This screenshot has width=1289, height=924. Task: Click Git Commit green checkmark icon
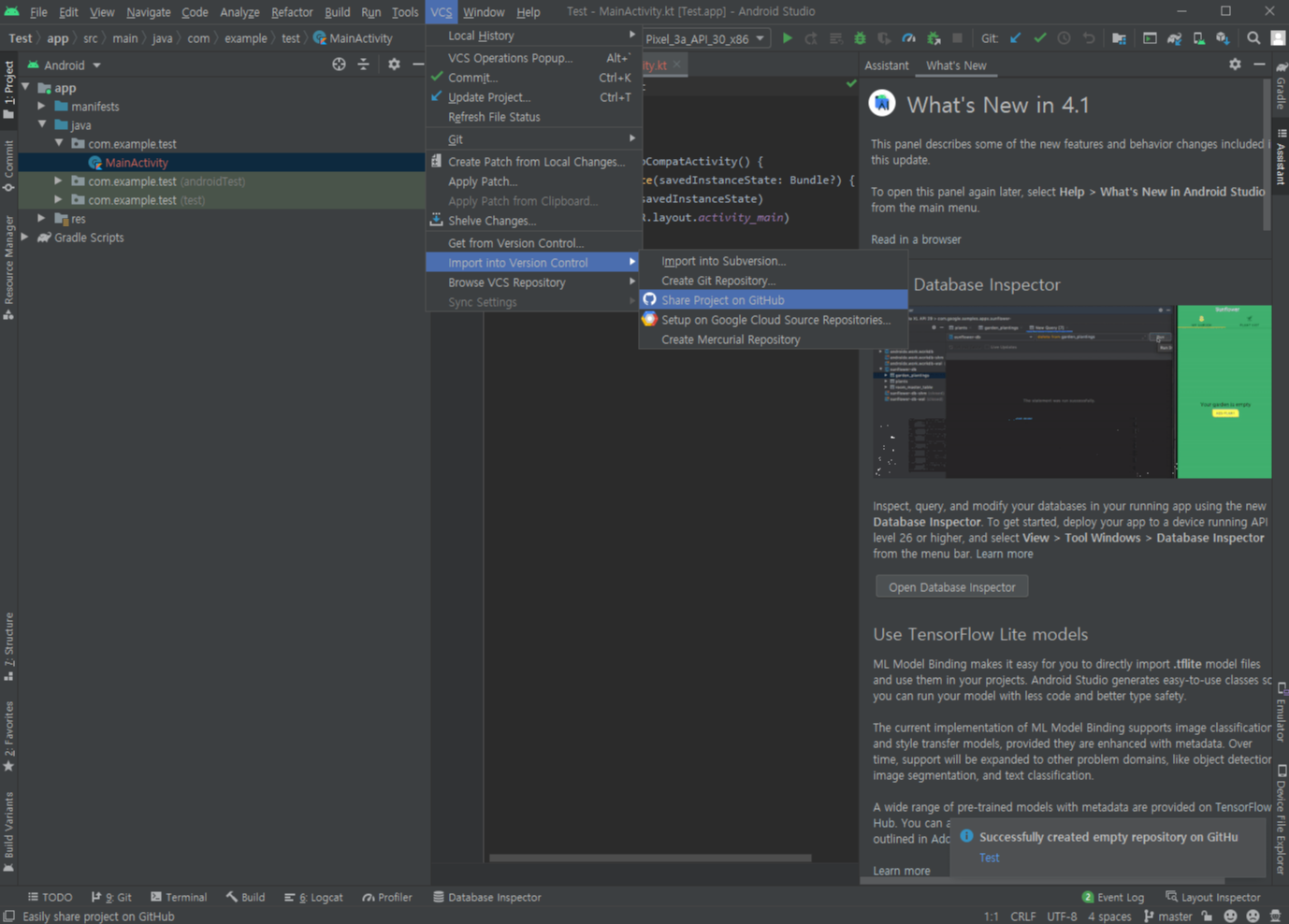point(1040,38)
